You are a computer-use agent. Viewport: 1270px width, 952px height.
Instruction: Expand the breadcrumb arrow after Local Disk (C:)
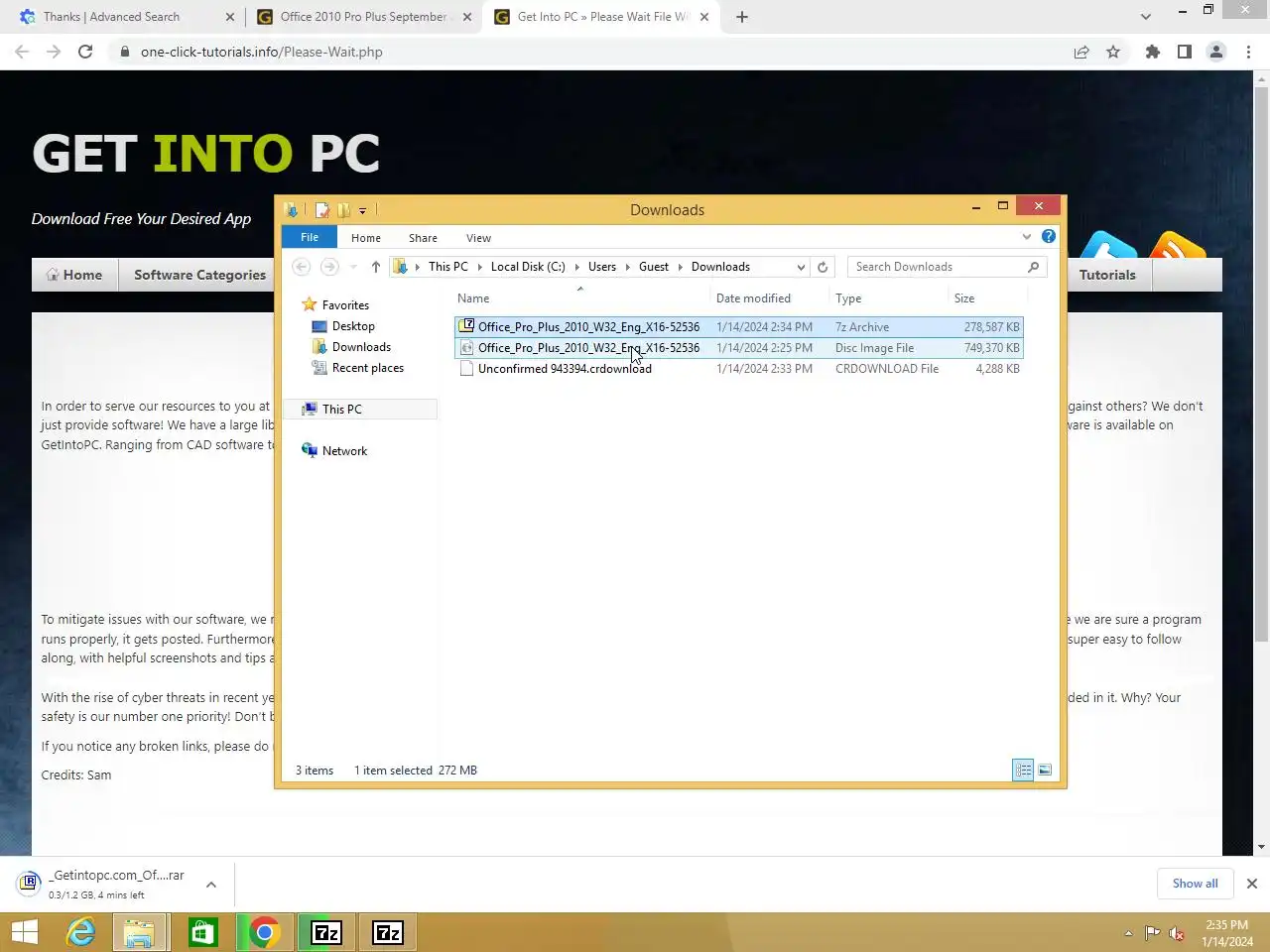tap(577, 267)
